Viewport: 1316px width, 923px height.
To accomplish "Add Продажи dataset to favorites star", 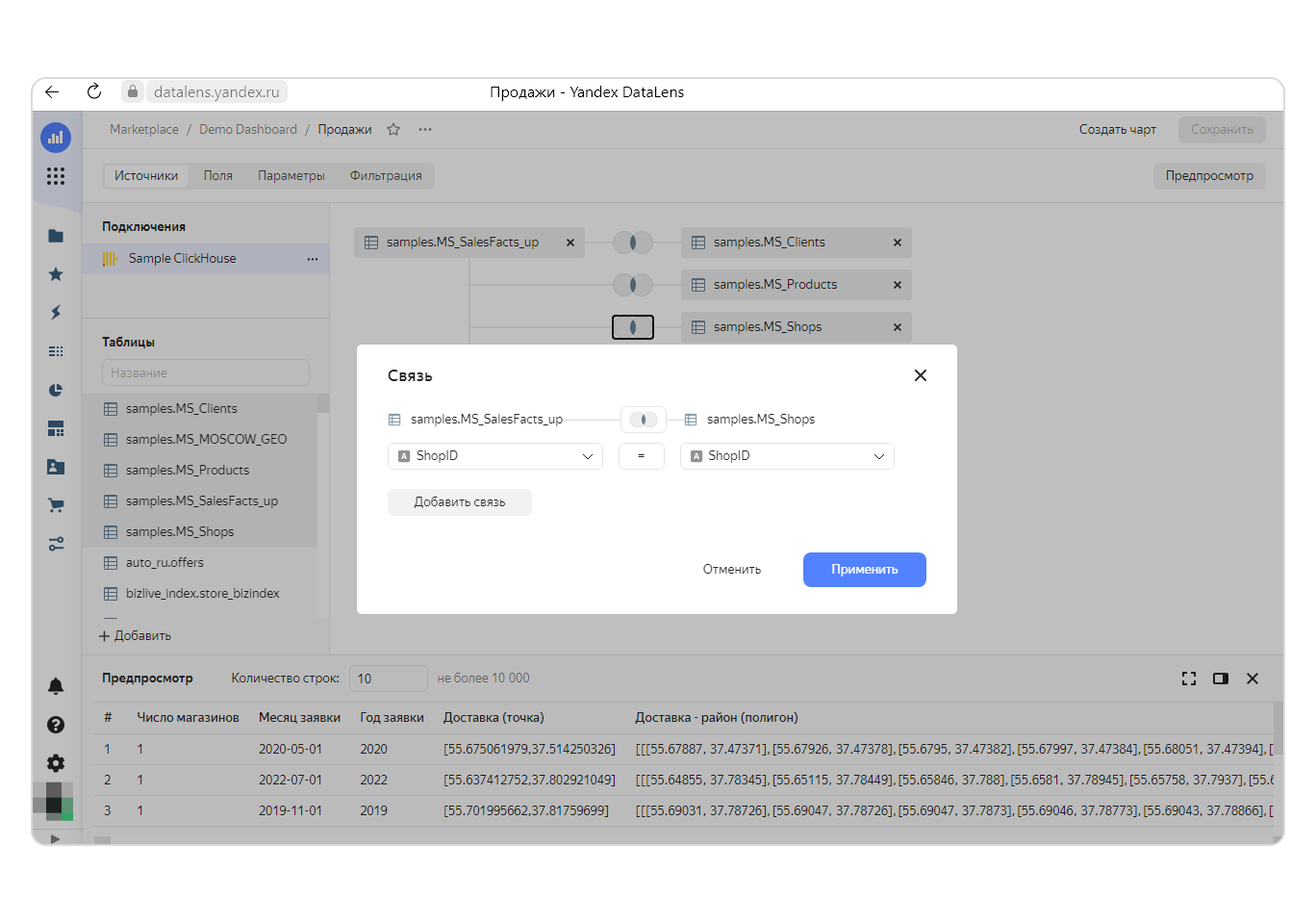I will click(x=393, y=130).
